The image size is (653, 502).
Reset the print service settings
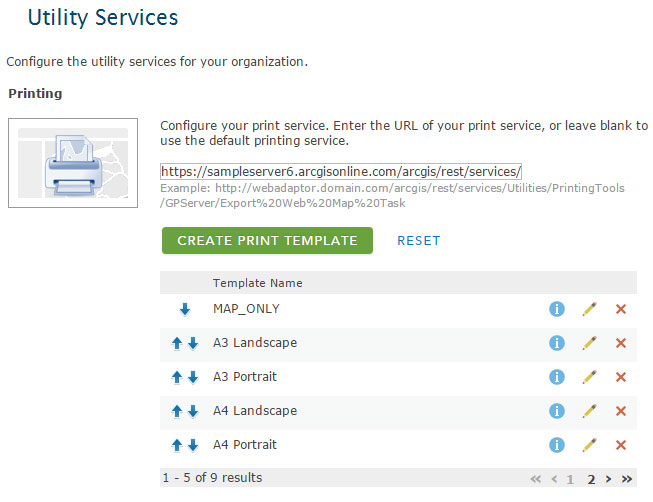coord(418,241)
